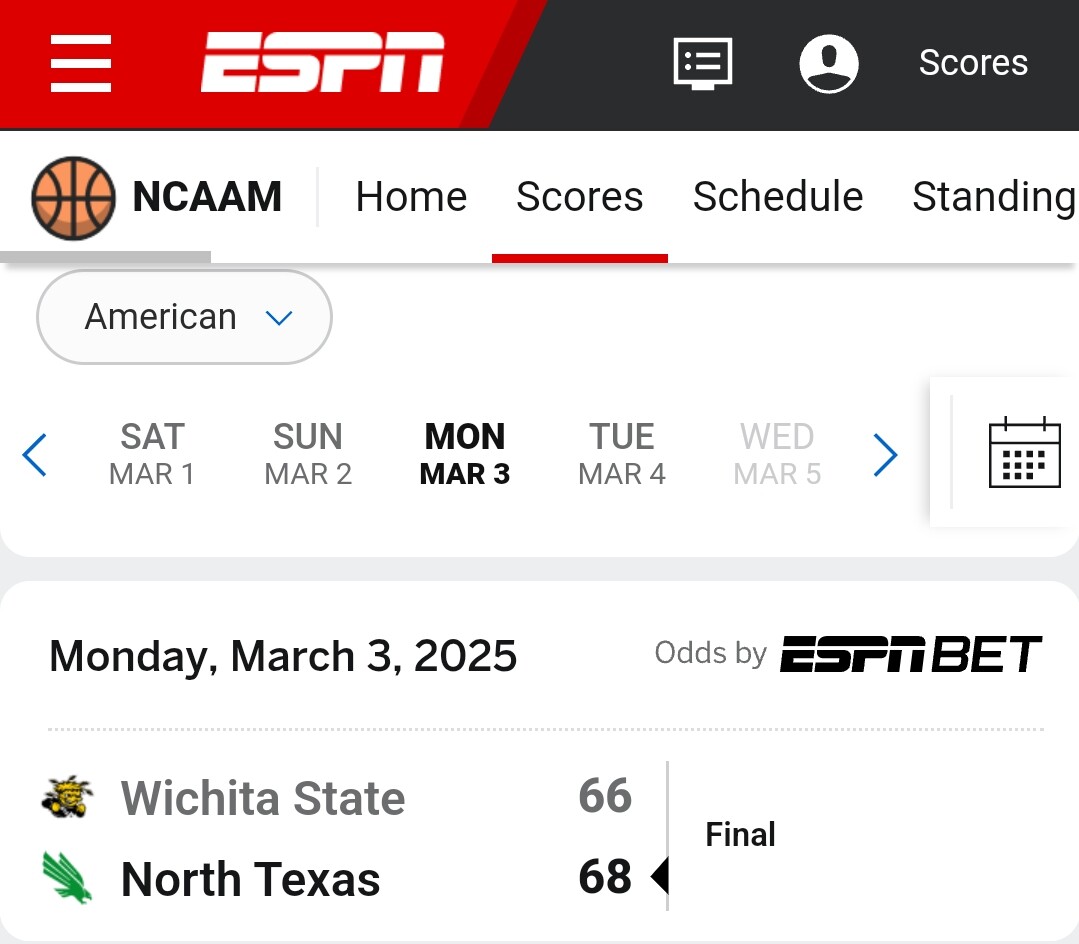Expand the American conference dropdown

[184, 317]
